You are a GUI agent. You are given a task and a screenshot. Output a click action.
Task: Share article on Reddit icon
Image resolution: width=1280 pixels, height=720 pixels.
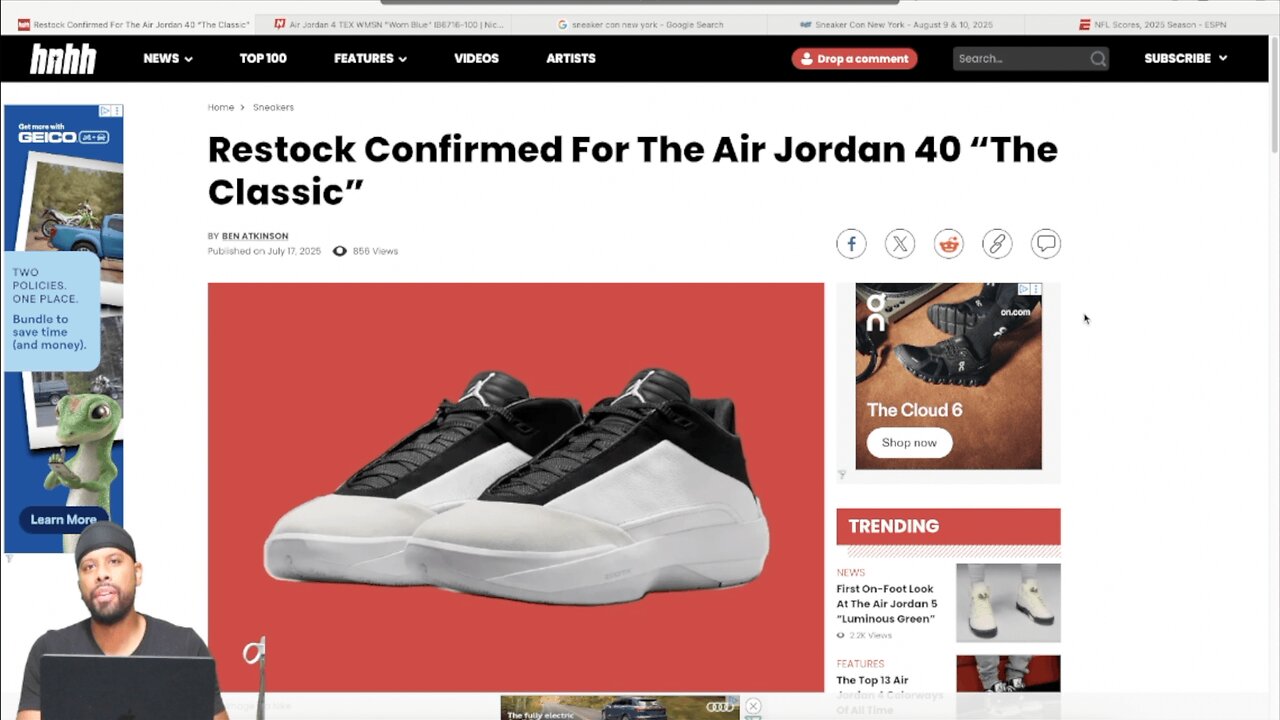(948, 243)
